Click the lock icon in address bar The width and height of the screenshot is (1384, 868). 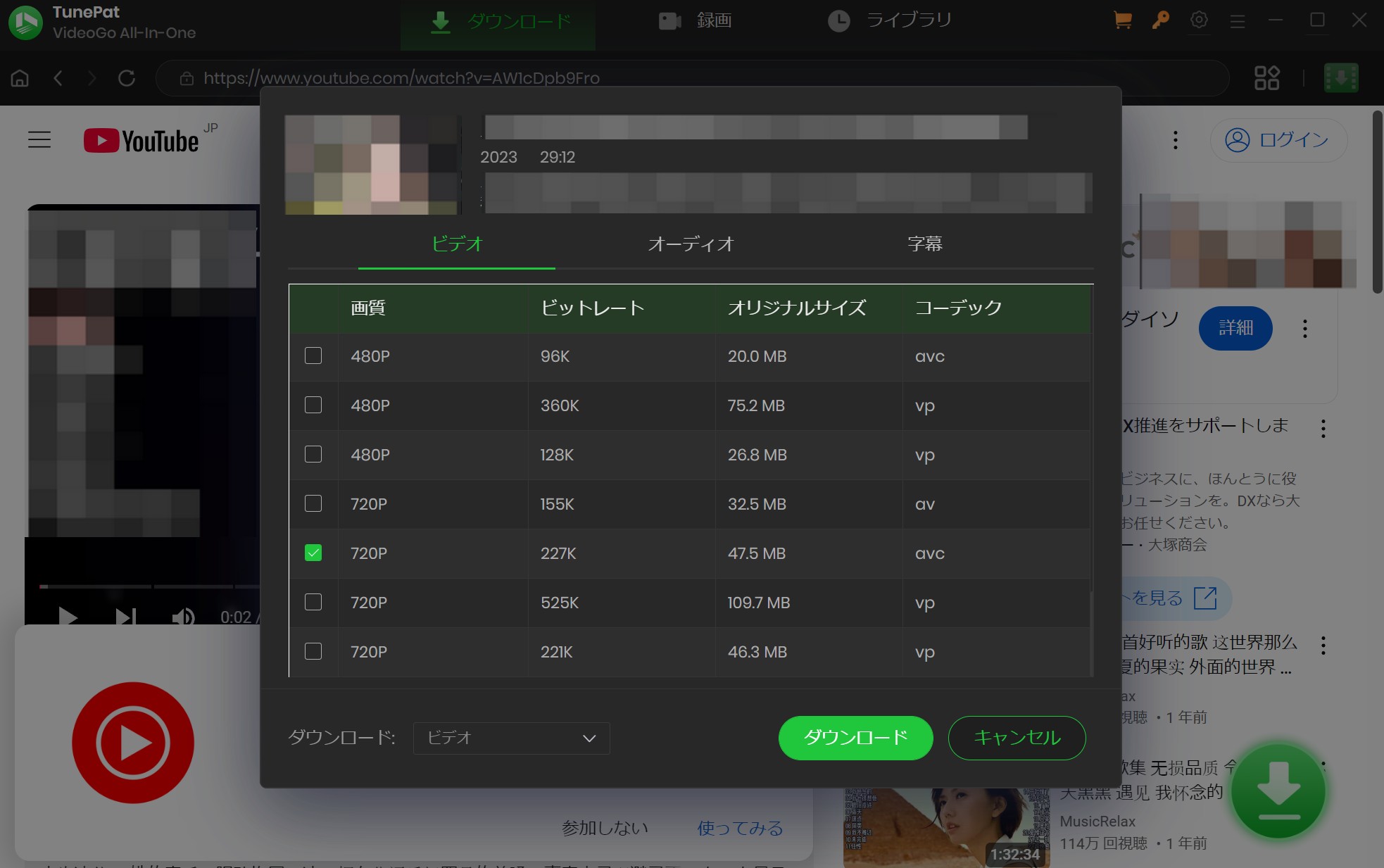(187, 78)
